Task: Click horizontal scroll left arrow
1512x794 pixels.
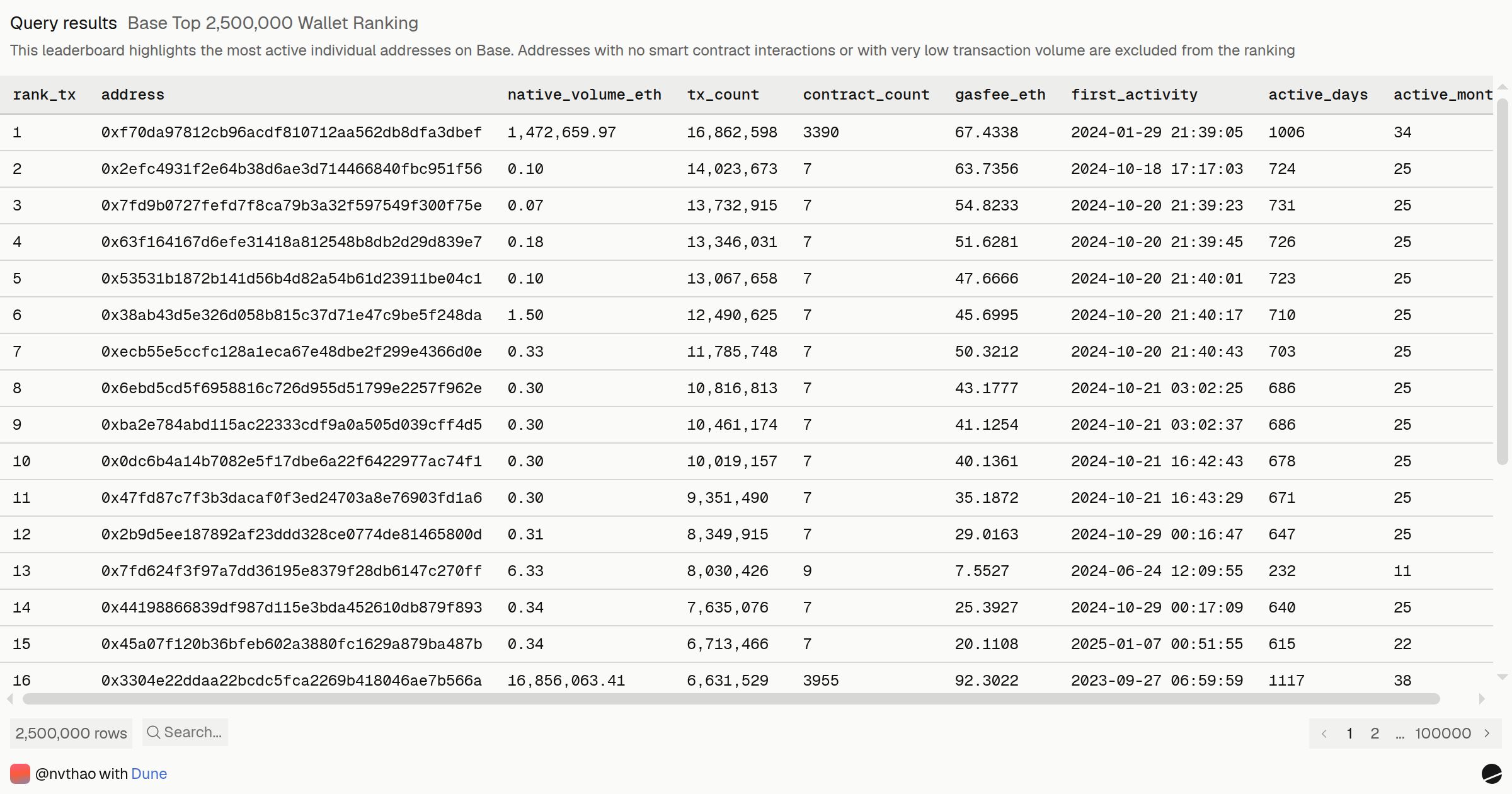Action: tap(10, 699)
